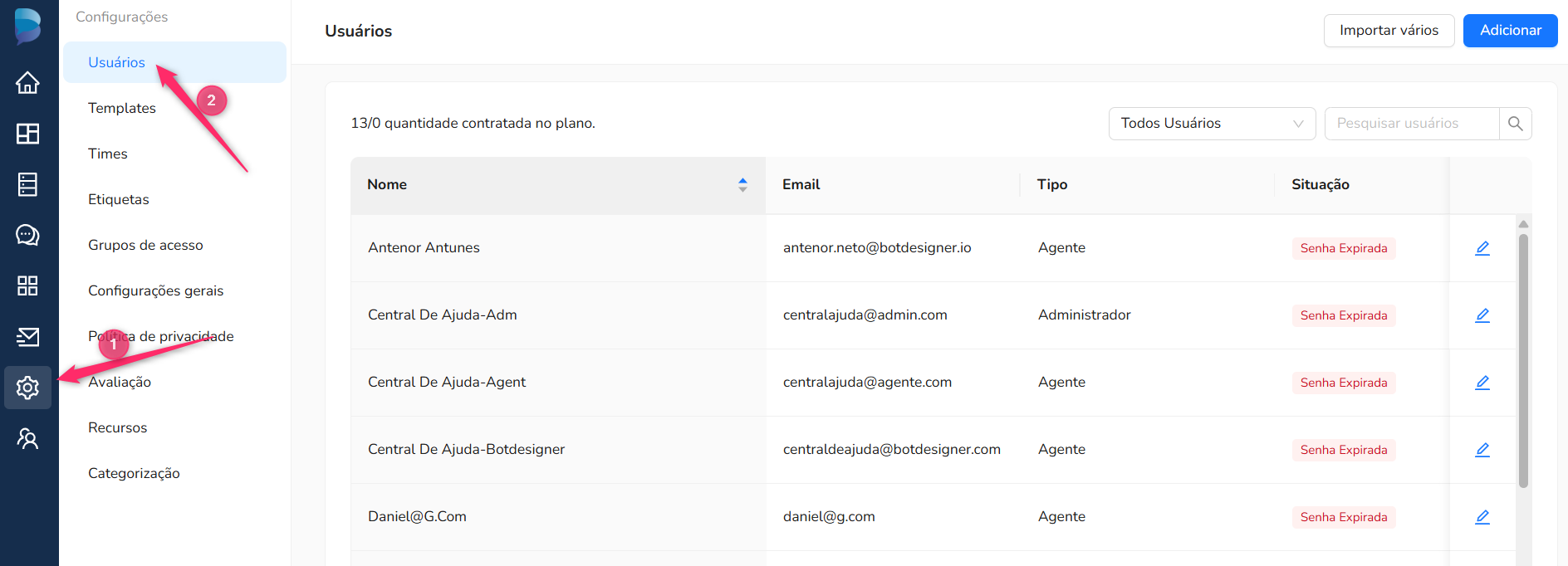Open the user profile icon in sidebar
The height and width of the screenshot is (566, 1568).
point(27,438)
